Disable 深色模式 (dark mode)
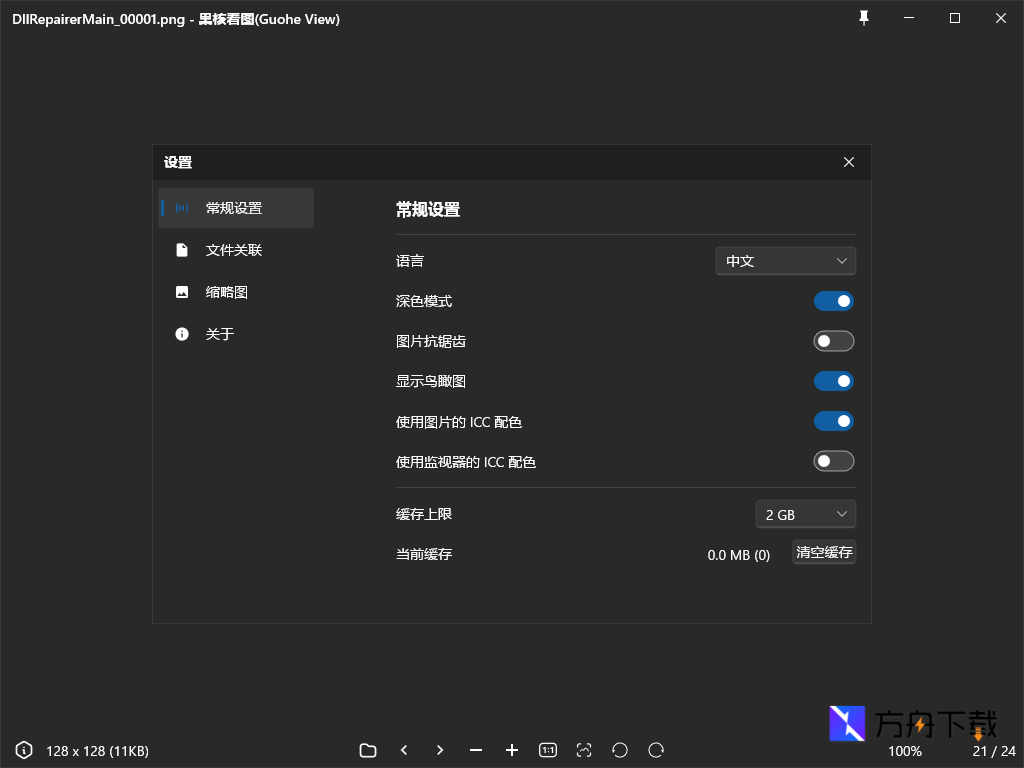 834,301
